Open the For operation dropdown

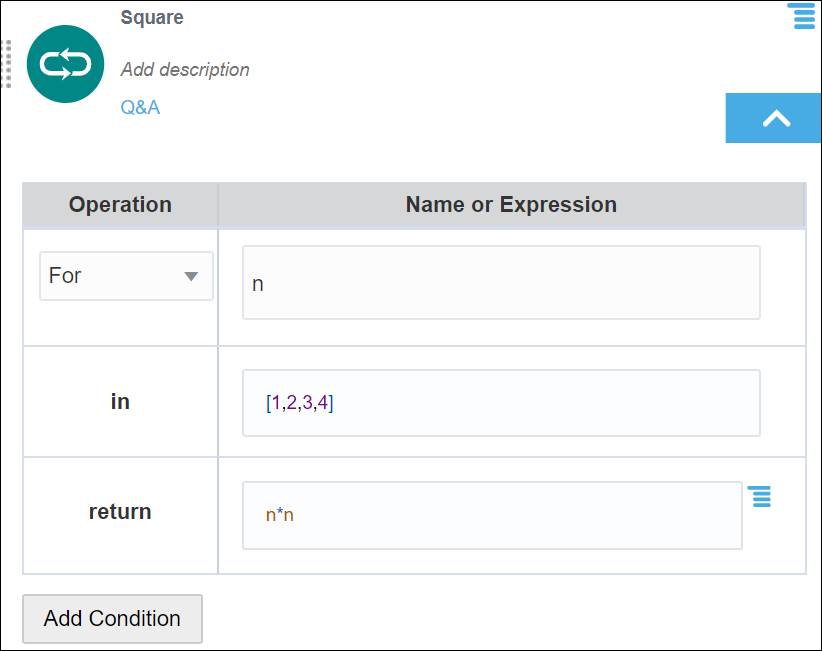pos(126,276)
